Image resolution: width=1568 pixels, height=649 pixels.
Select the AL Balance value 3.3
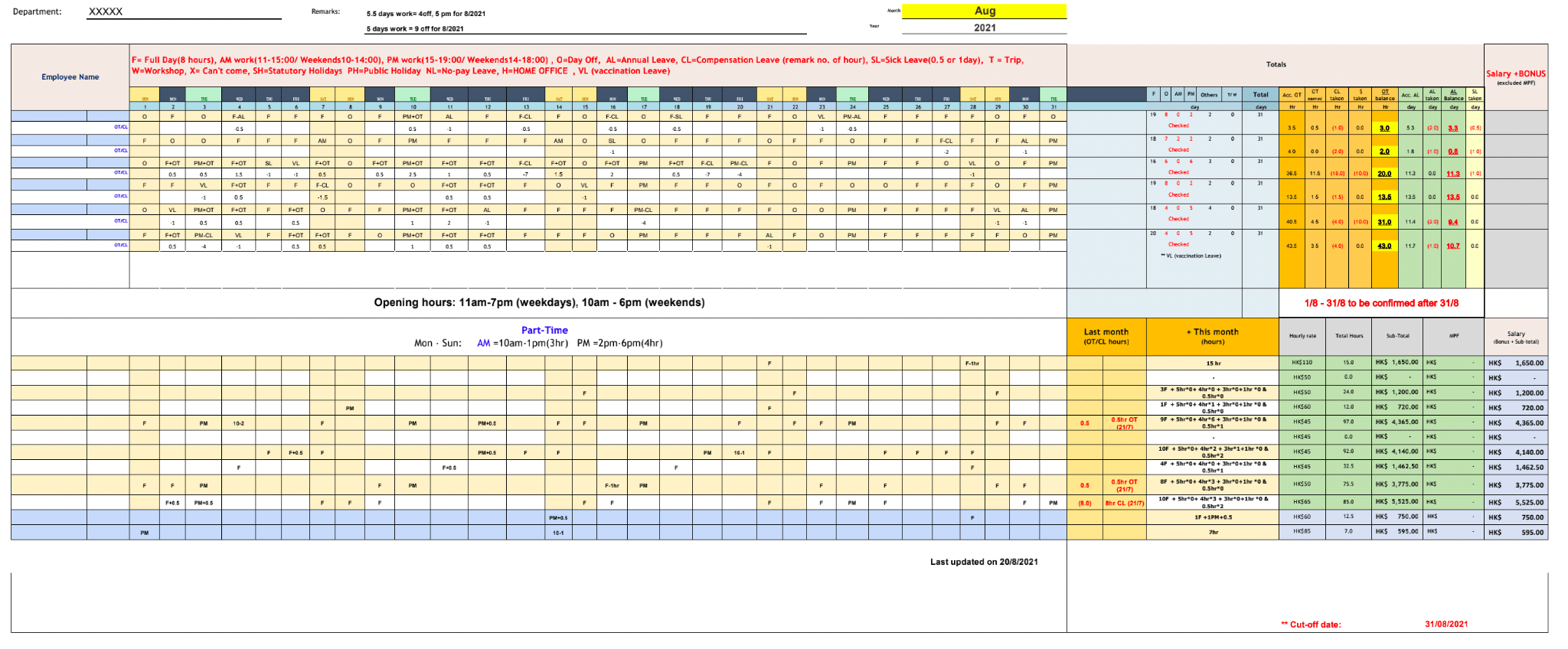tap(1453, 128)
